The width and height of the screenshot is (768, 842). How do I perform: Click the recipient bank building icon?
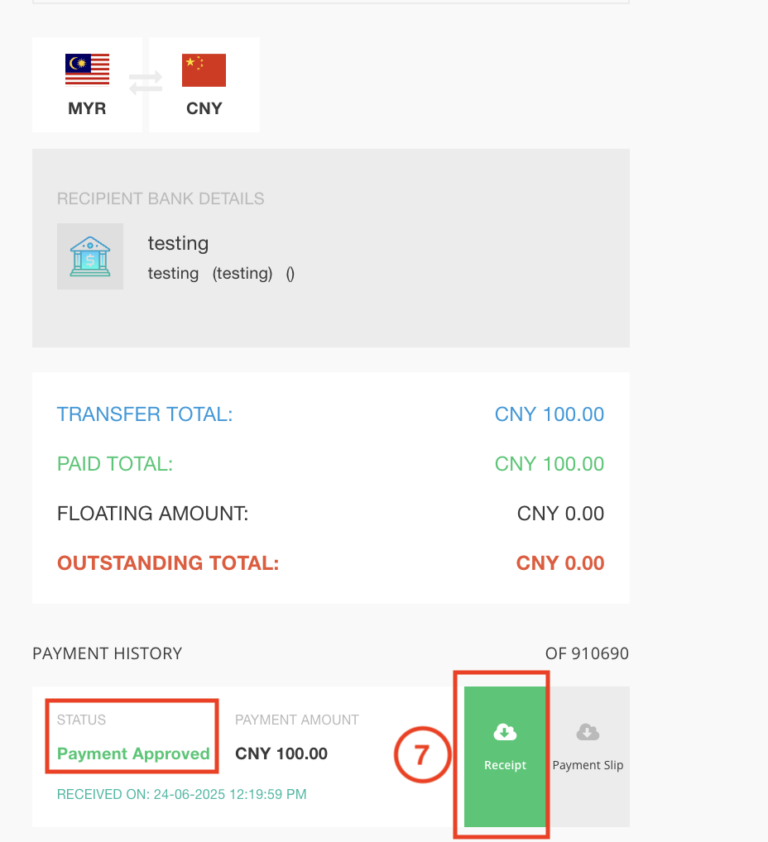pos(90,256)
